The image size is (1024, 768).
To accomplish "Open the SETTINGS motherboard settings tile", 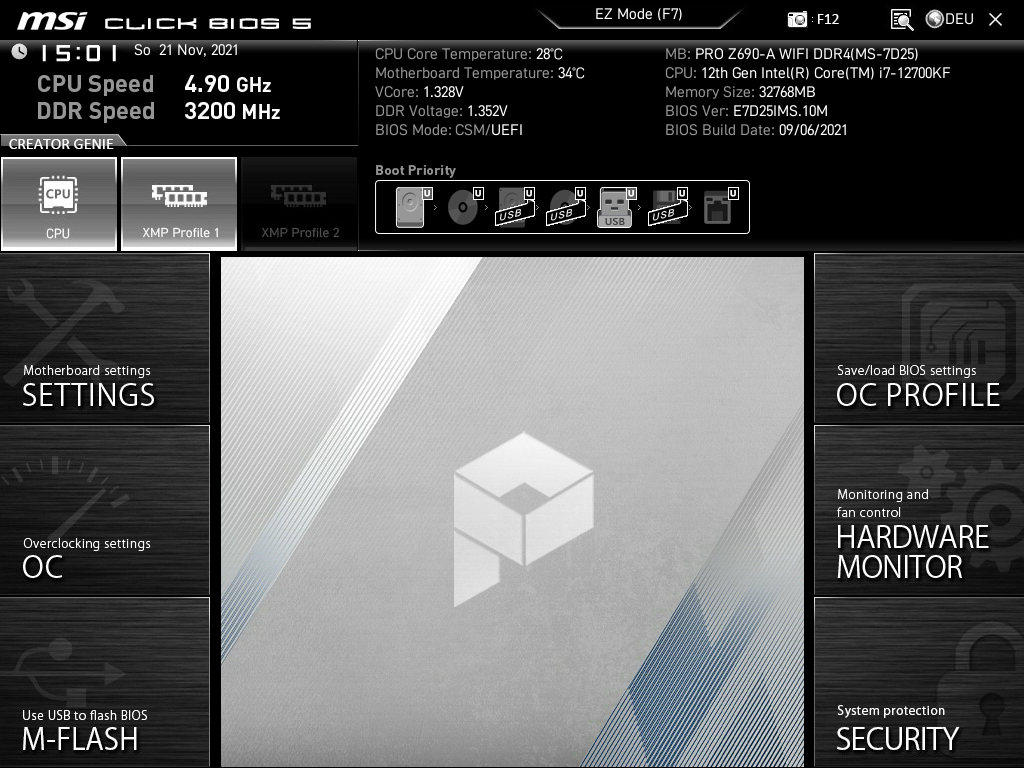I will (104, 338).
